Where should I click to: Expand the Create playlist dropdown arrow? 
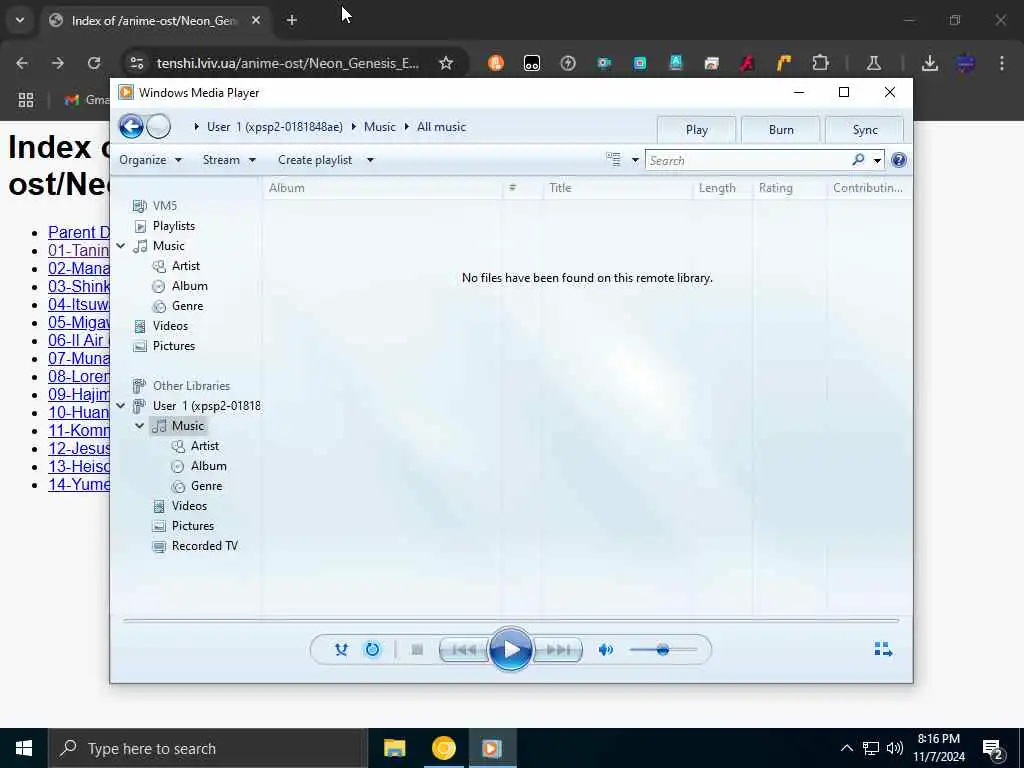coord(370,160)
